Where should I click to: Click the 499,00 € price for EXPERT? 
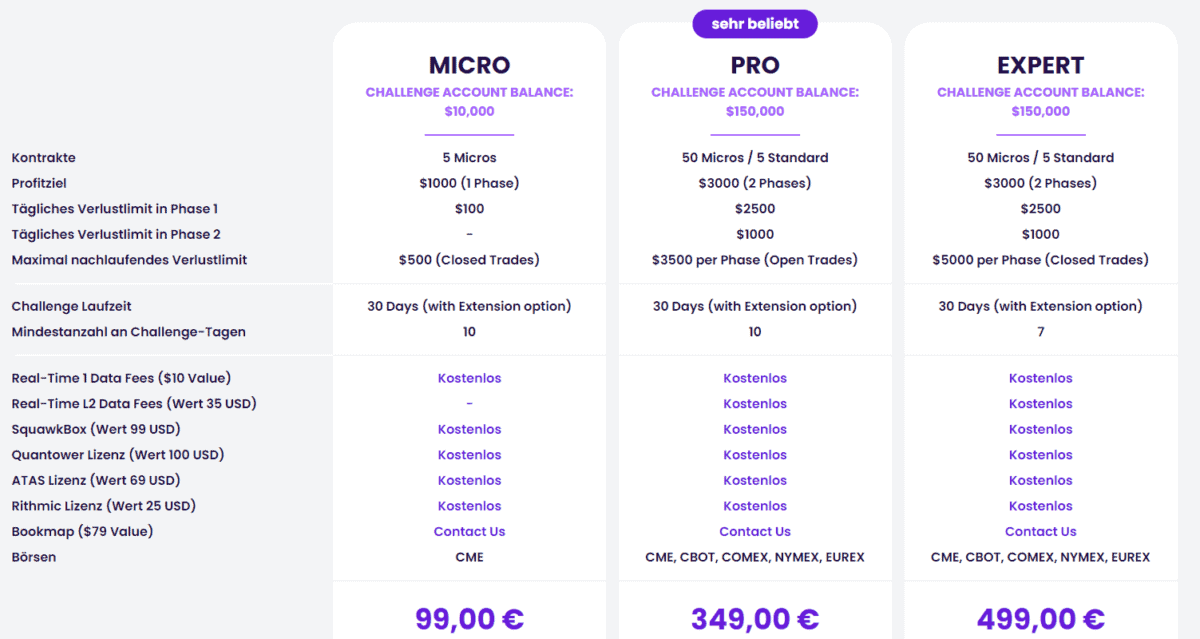(1040, 618)
